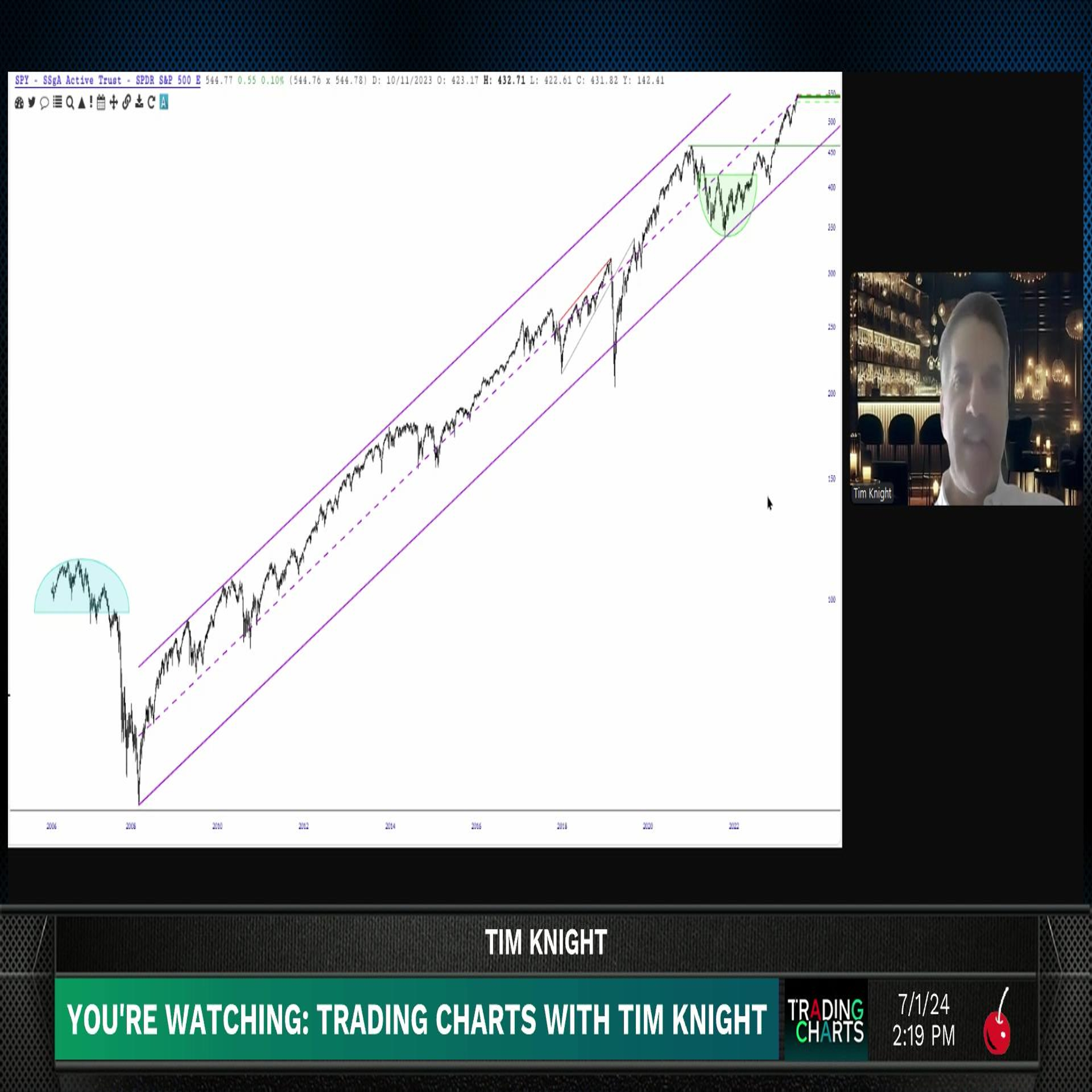Select the red trendline segment near 2019
Image resolution: width=1092 pixels, height=1092 pixels.
[x=585, y=290]
